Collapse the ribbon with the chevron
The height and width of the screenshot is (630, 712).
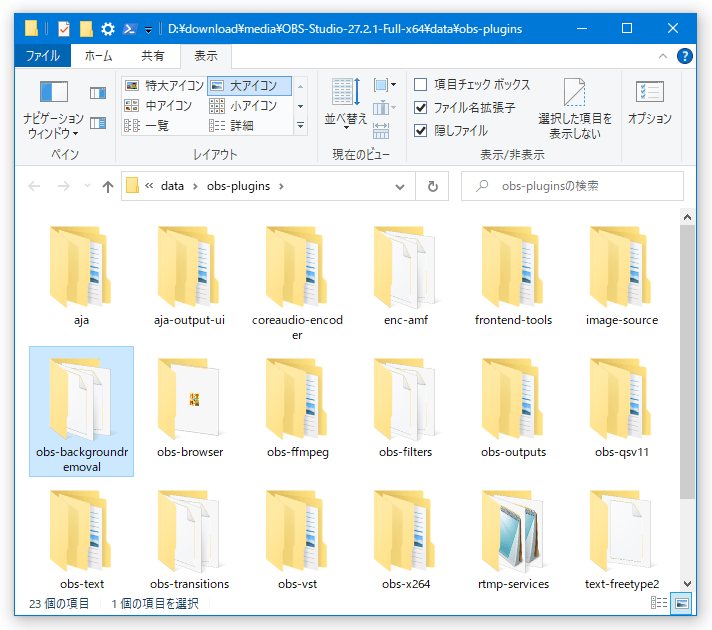tap(663, 56)
